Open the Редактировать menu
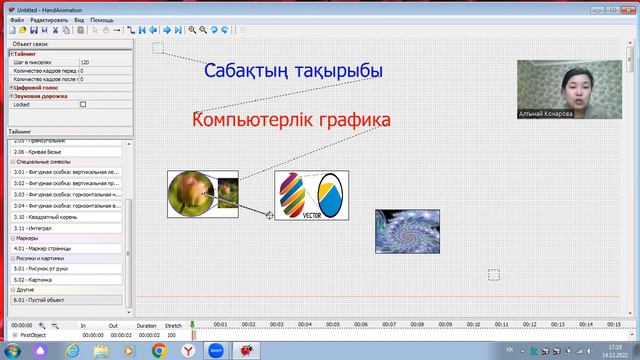Image resolution: width=640 pixels, height=360 pixels. (x=49, y=20)
